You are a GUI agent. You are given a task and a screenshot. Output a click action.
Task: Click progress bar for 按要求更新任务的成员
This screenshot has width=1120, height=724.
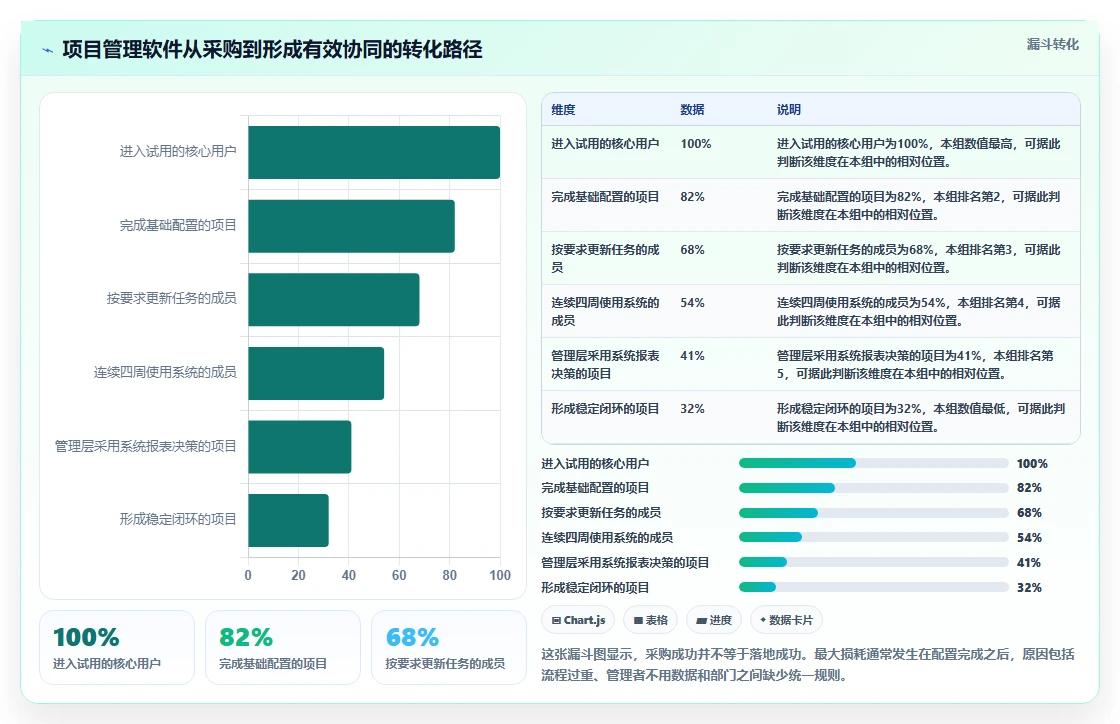point(874,513)
